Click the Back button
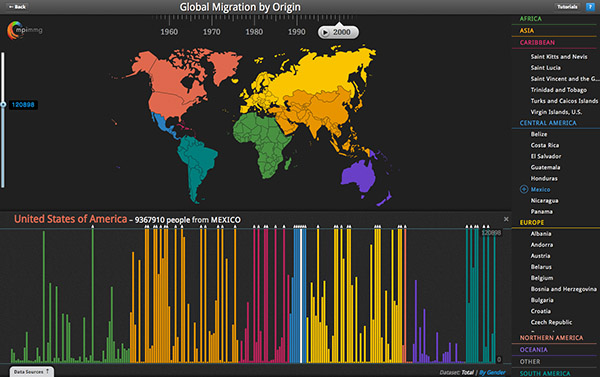The width and height of the screenshot is (600, 377). pyautogui.click(x=17, y=7)
